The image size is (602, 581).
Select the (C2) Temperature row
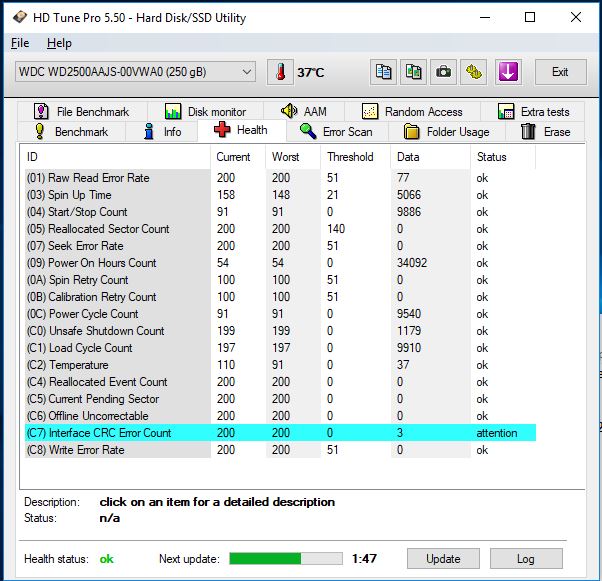pyautogui.click(x=280, y=365)
